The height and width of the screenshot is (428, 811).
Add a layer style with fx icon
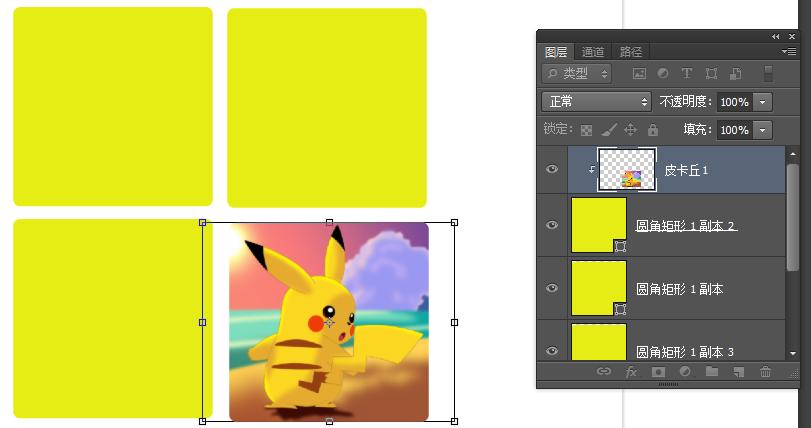630,372
